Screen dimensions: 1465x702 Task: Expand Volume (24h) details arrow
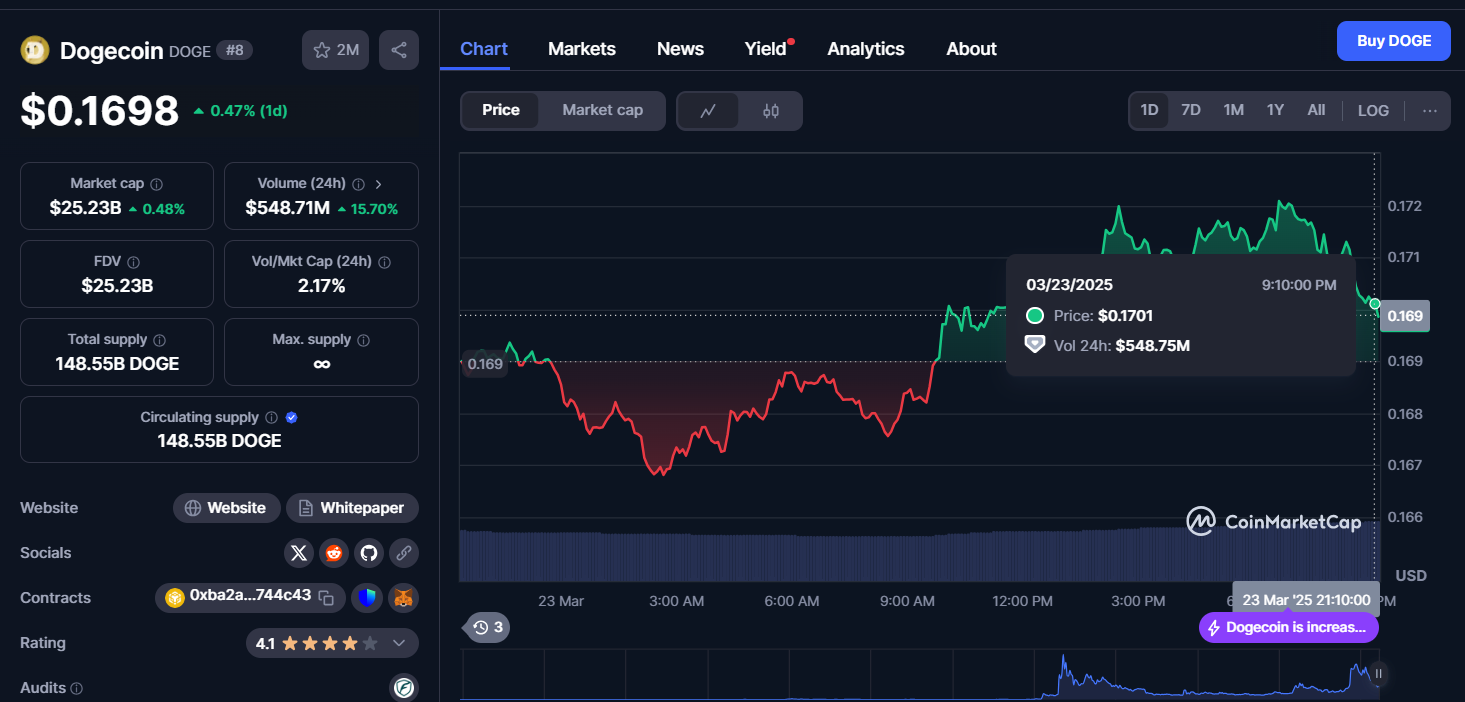tap(378, 184)
